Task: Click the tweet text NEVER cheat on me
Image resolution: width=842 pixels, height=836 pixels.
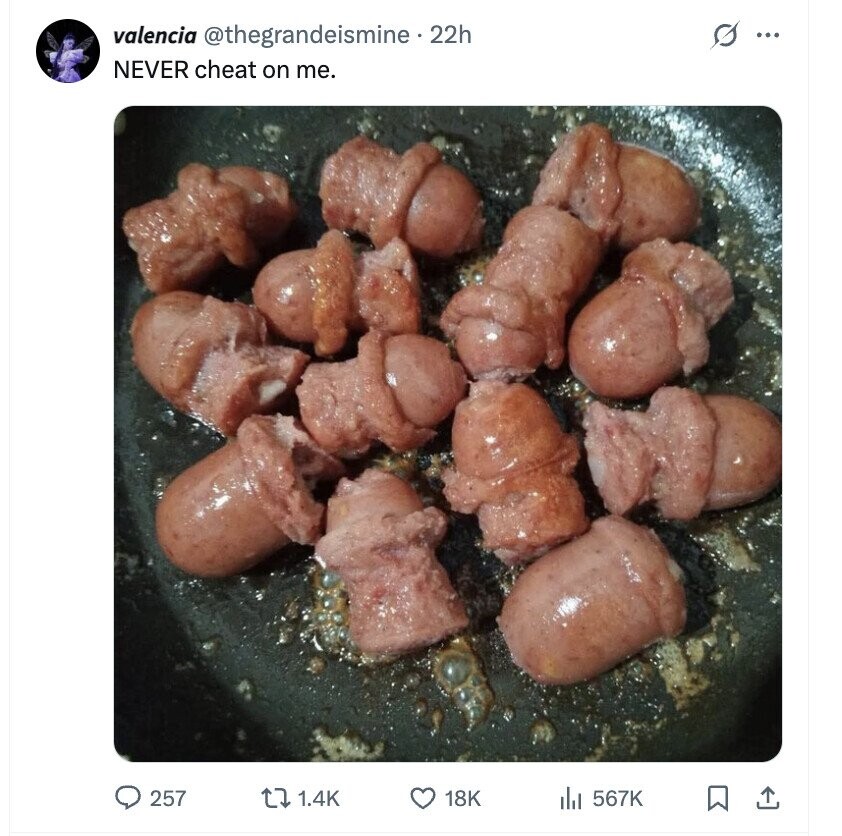Action: tap(224, 70)
